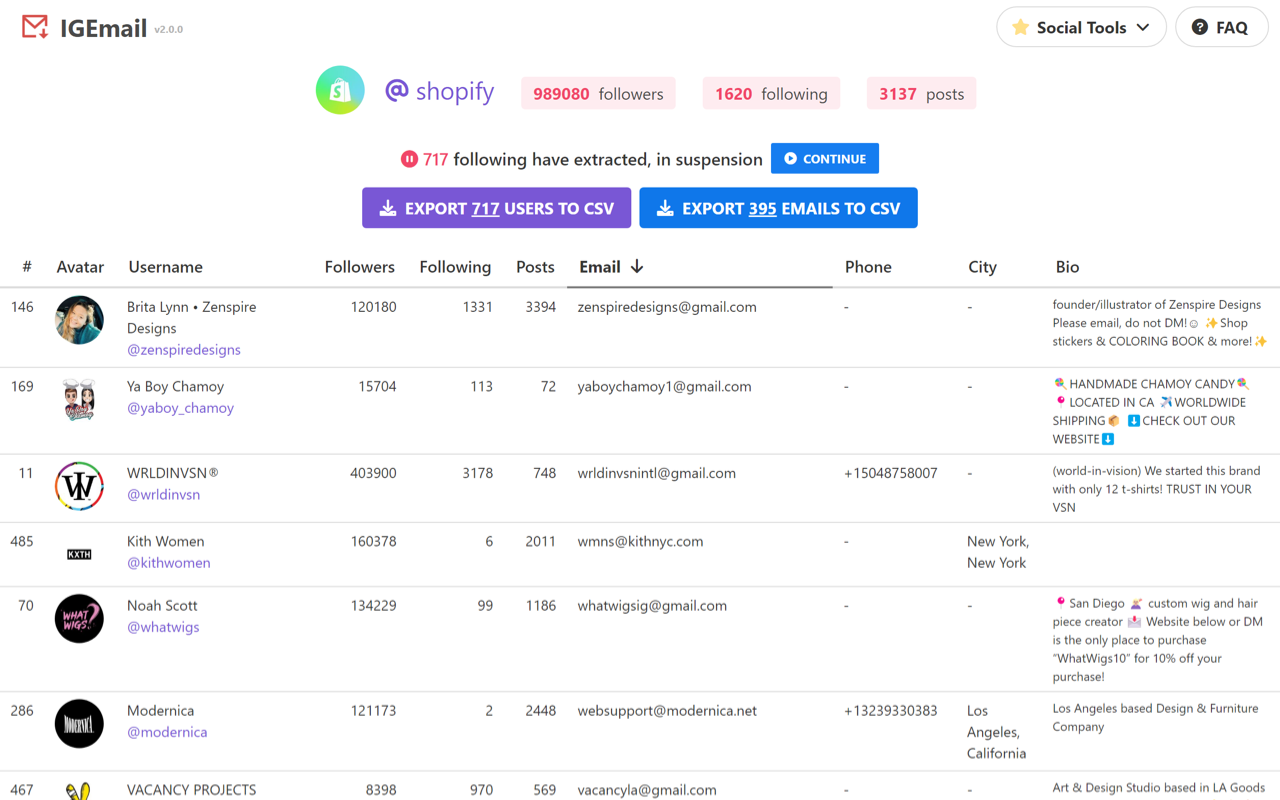Click the WRLDINVSN bio text
1280x800 pixels.
(x=1152, y=489)
